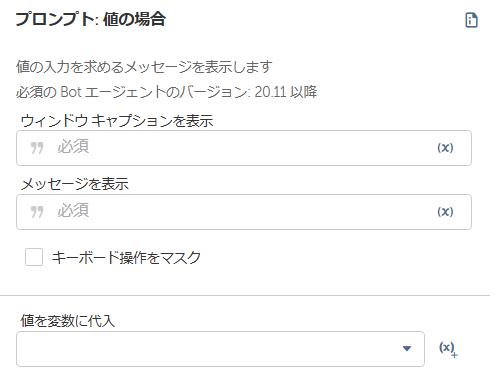This screenshot has height=384, width=504.
Task: Click the dropdown arrow in the variable selector
Action: pyautogui.click(x=407, y=349)
